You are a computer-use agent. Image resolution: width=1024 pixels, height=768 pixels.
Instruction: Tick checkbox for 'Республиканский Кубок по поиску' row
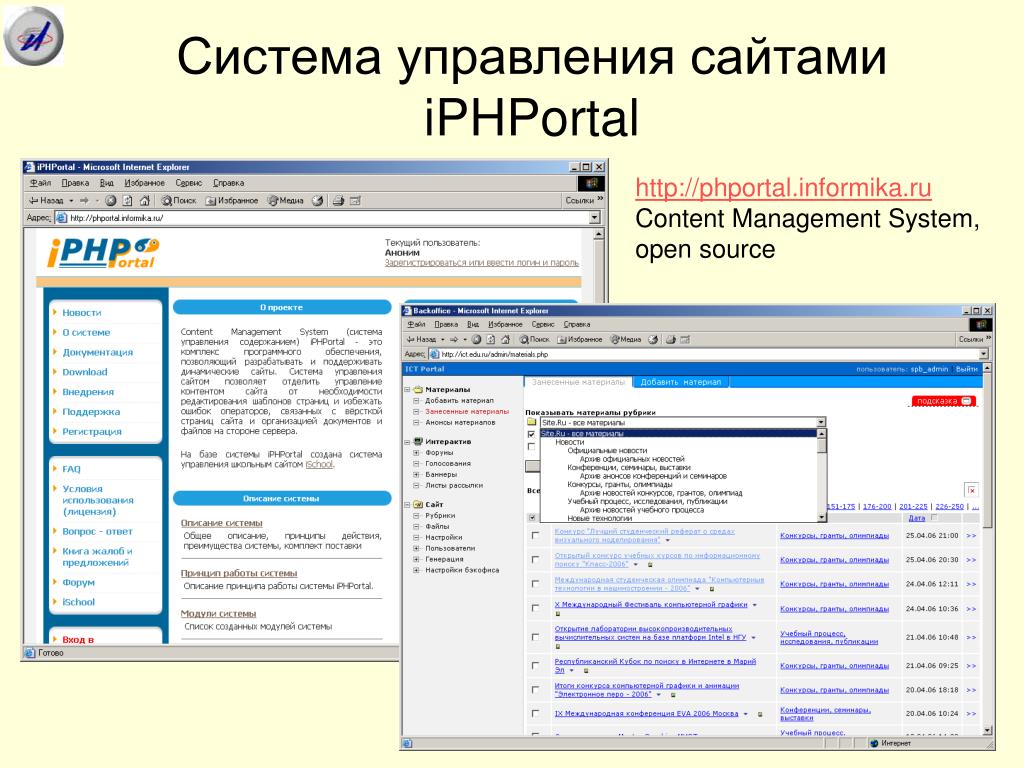coord(536,665)
